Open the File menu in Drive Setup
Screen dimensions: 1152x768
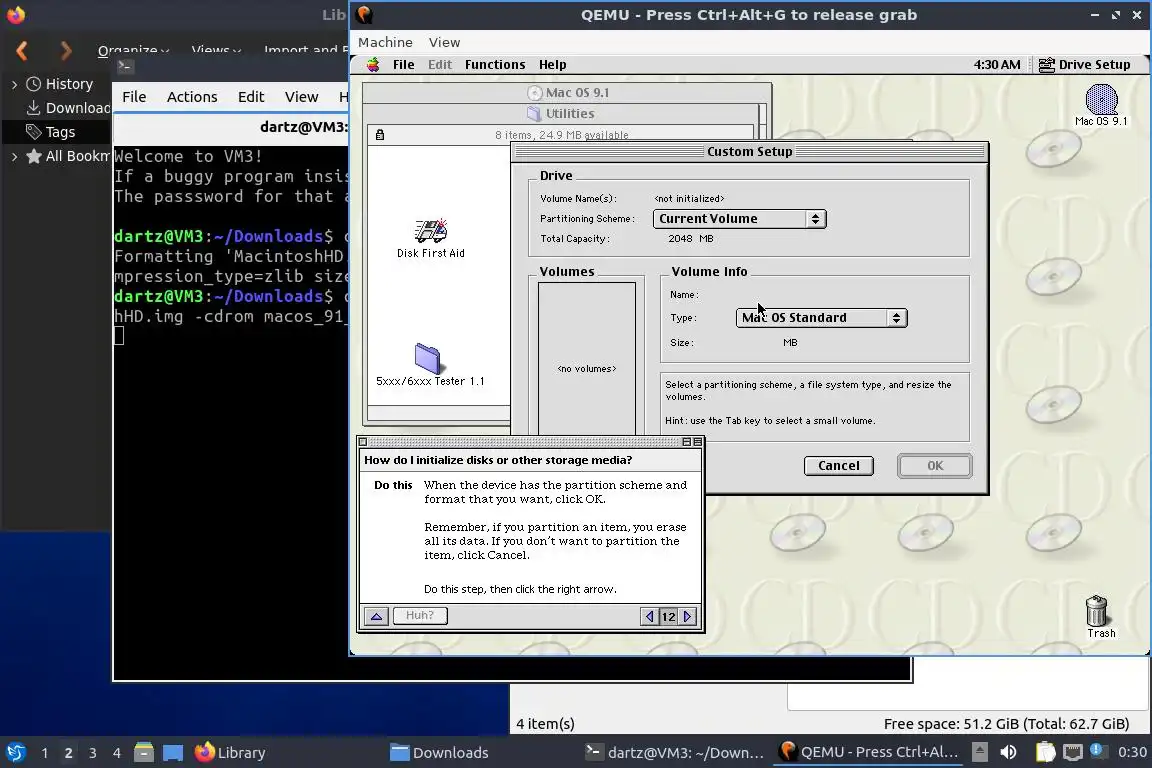coord(403,65)
